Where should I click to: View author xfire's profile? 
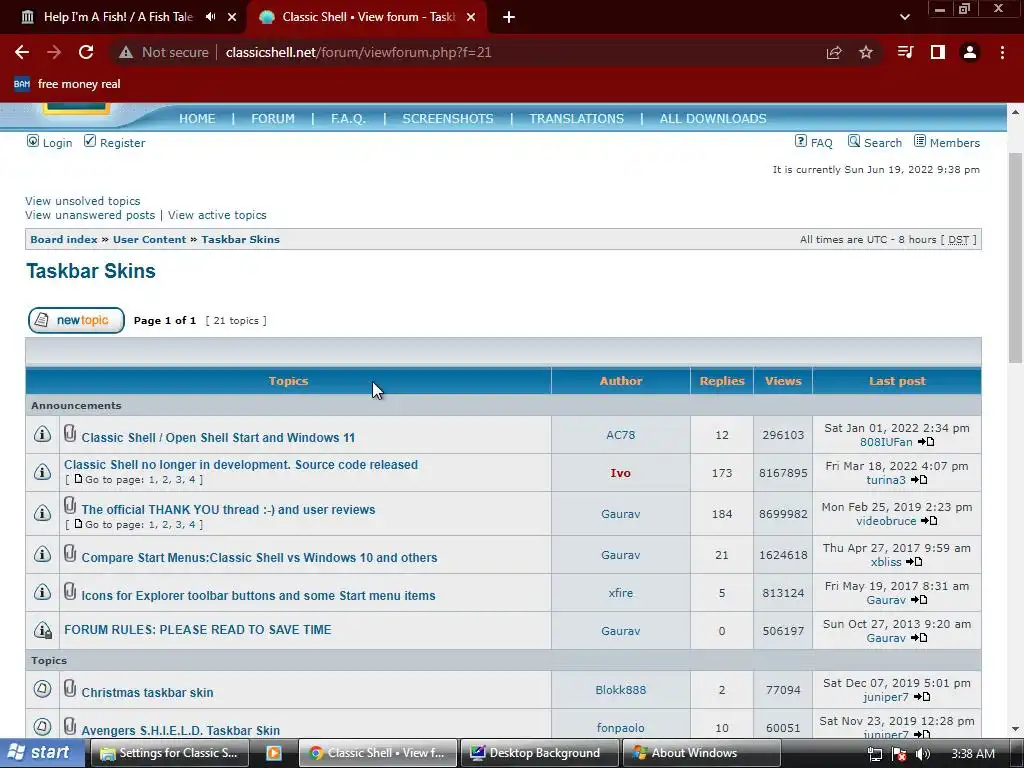click(620, 593)
